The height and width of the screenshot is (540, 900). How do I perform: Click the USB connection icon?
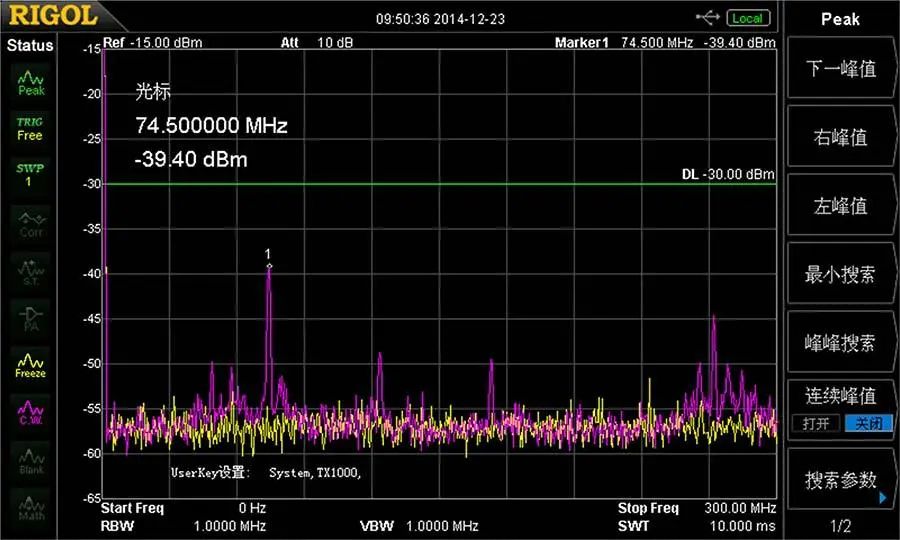(x=708, y=18)
